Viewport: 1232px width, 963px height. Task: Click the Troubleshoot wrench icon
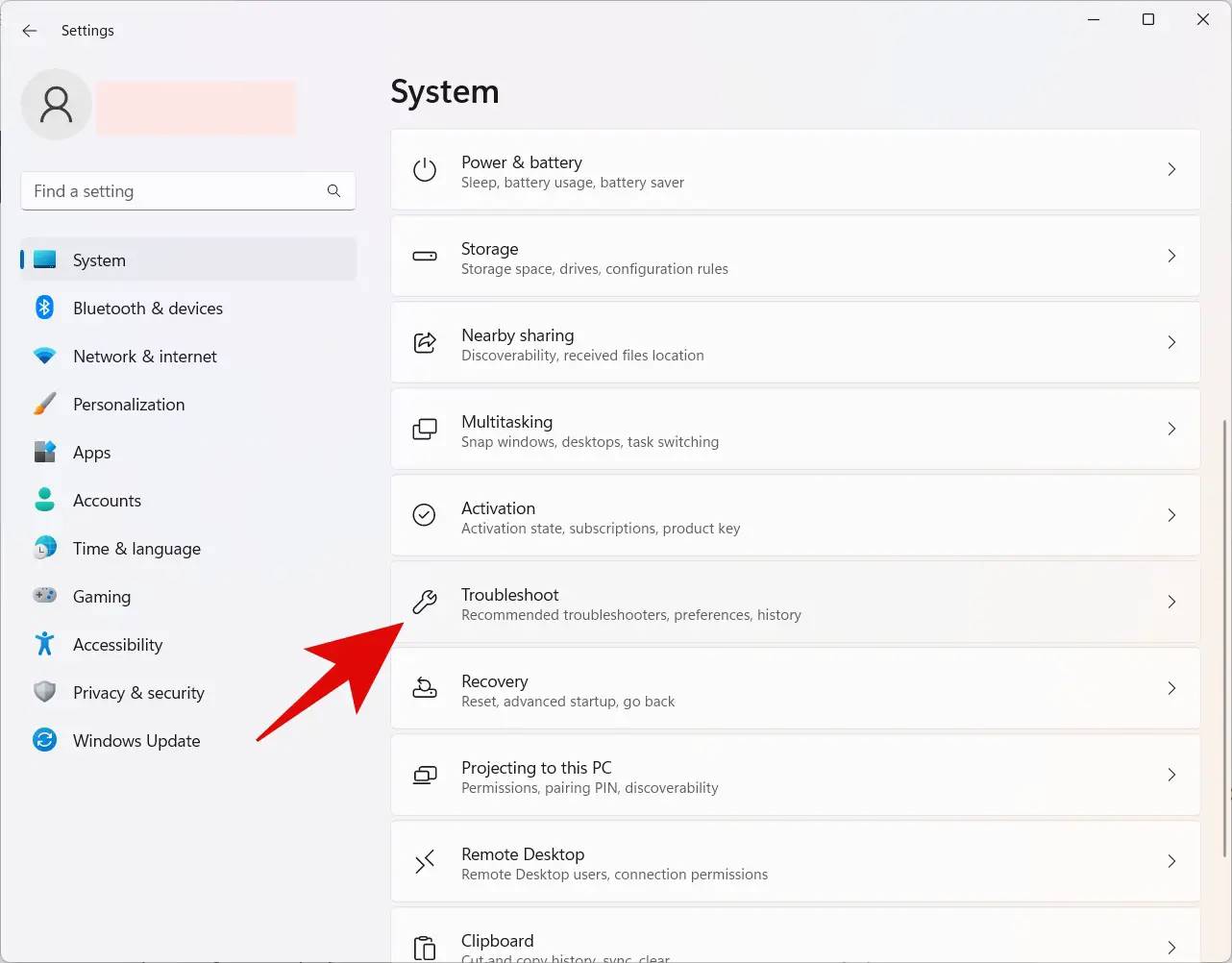pos(425,602)
